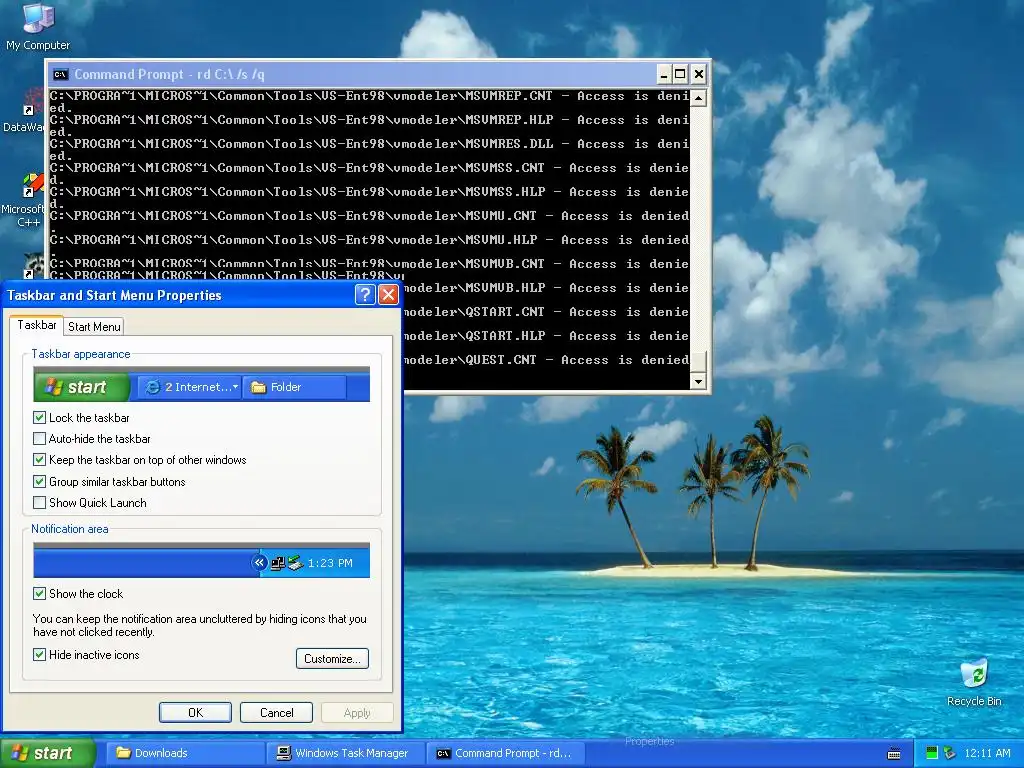Maximize the Command Prompt window
The height and width of the screenshot is (768, 1024).
[x=680, y=74]
